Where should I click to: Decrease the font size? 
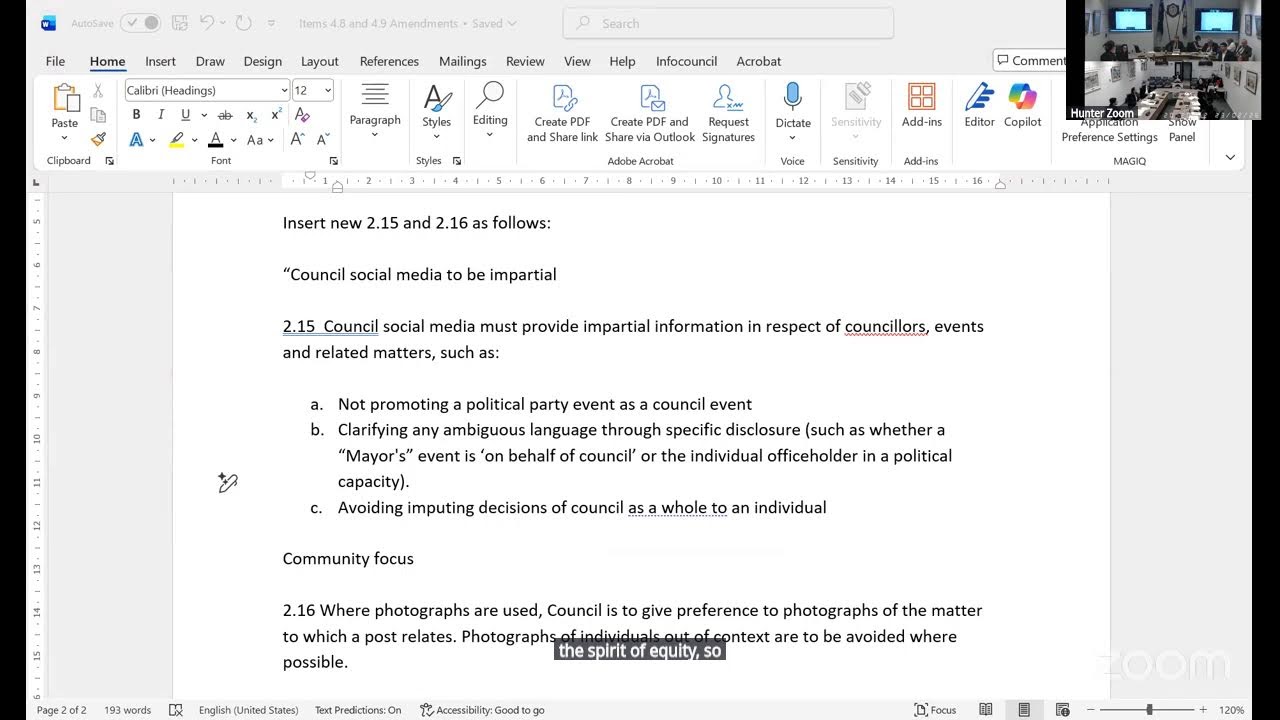(322, 140)
